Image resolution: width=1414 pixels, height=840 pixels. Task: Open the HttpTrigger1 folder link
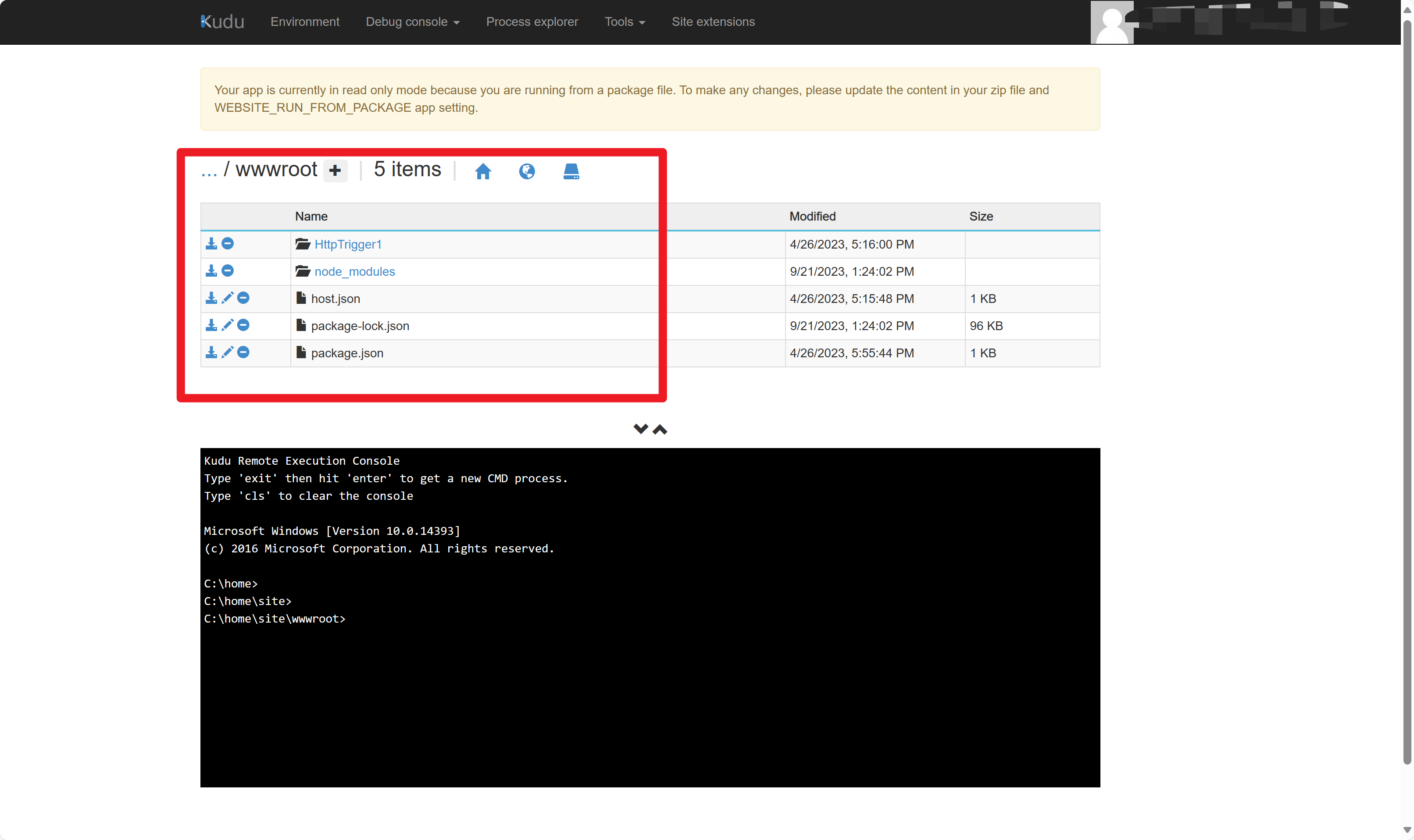tap(348, 244)
